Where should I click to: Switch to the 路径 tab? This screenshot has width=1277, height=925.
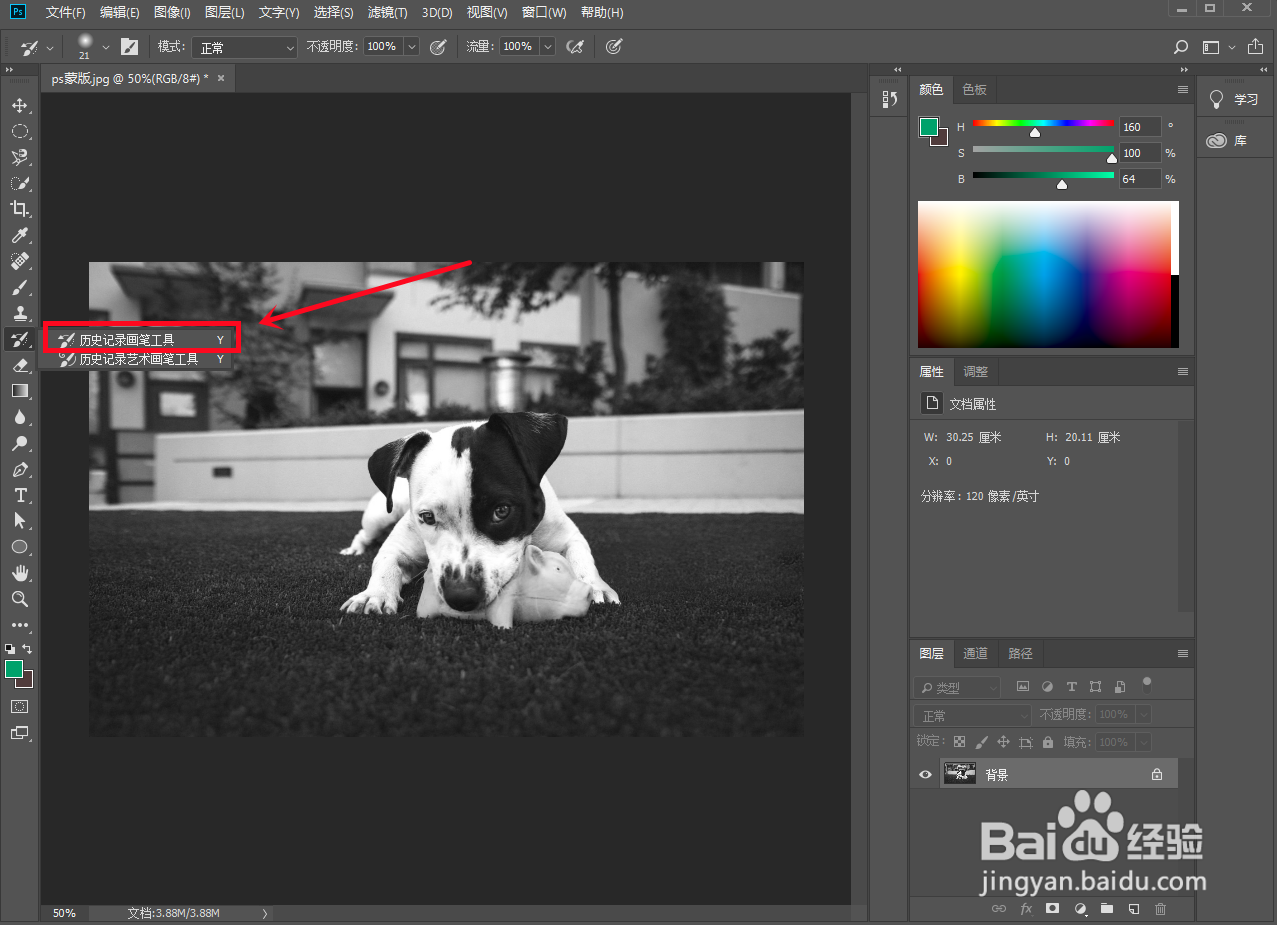tap(1020, 653)
